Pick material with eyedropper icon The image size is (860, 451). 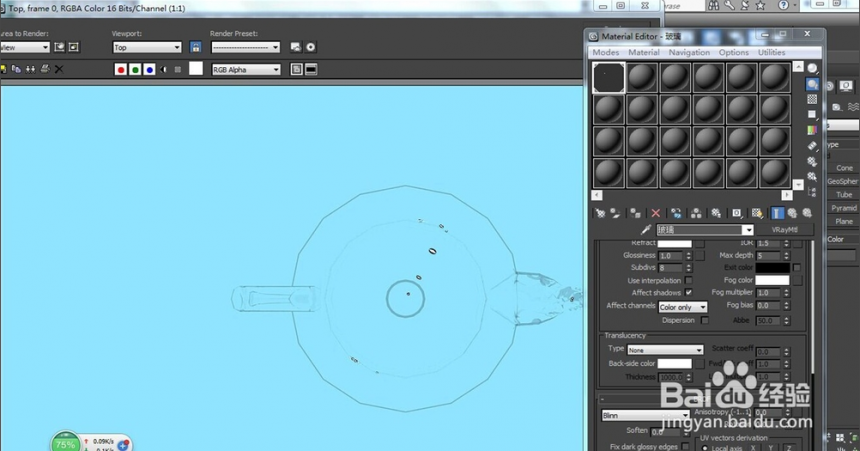(646, 229)
